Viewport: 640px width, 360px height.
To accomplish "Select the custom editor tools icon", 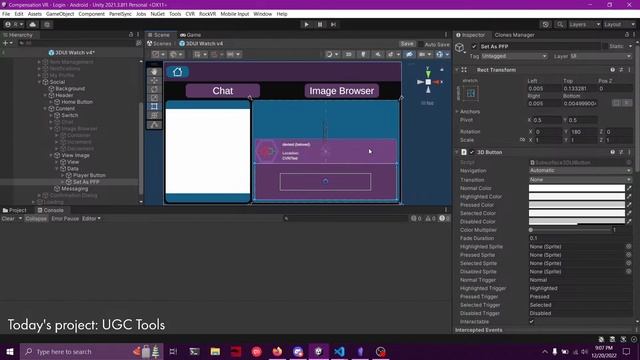I will click(x=154, y=125).
